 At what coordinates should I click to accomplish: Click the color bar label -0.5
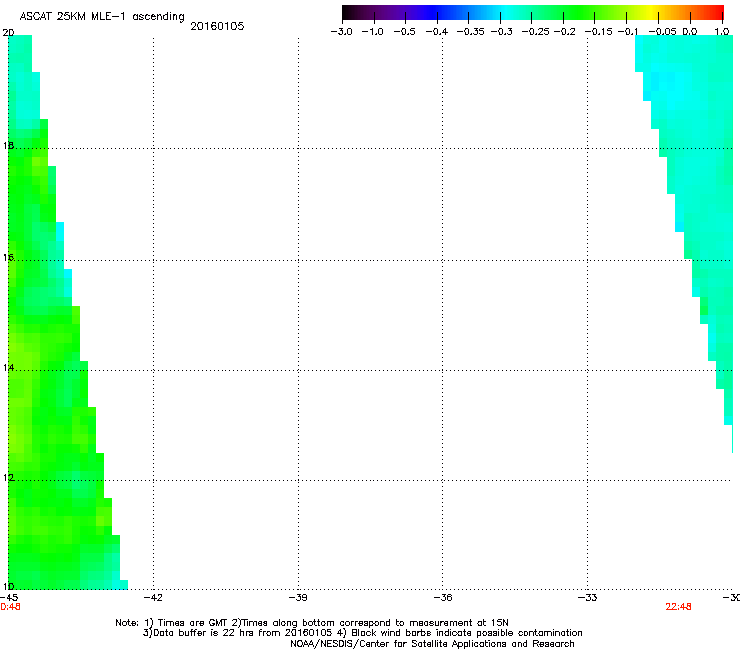[404, 32]
